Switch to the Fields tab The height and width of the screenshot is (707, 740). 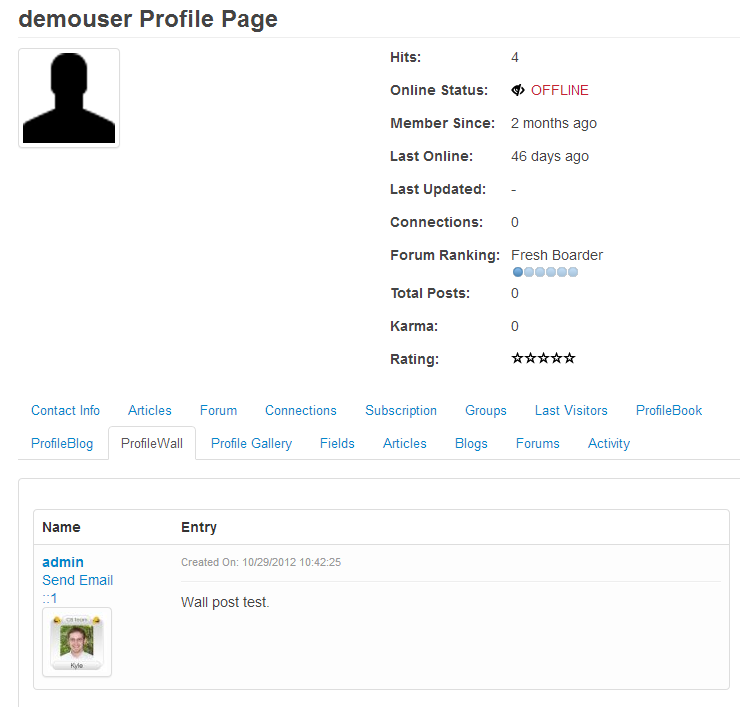point(337,443)
